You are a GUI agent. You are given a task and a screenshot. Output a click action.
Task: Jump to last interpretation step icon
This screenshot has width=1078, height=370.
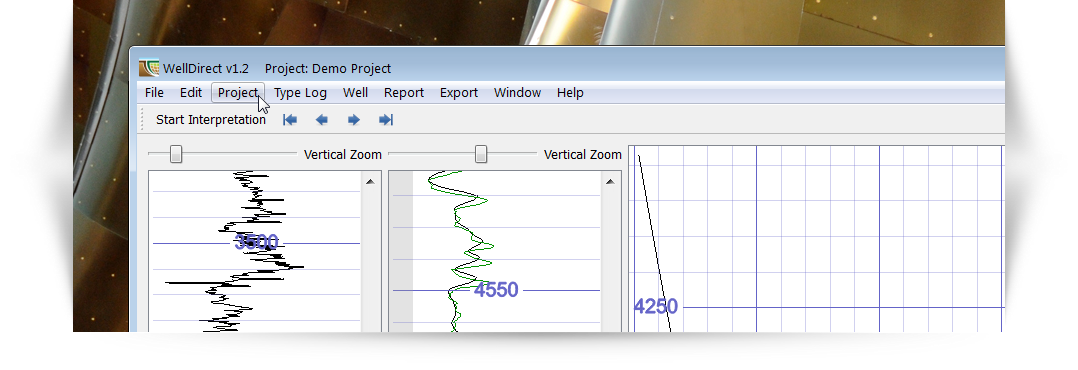[386, 120]
